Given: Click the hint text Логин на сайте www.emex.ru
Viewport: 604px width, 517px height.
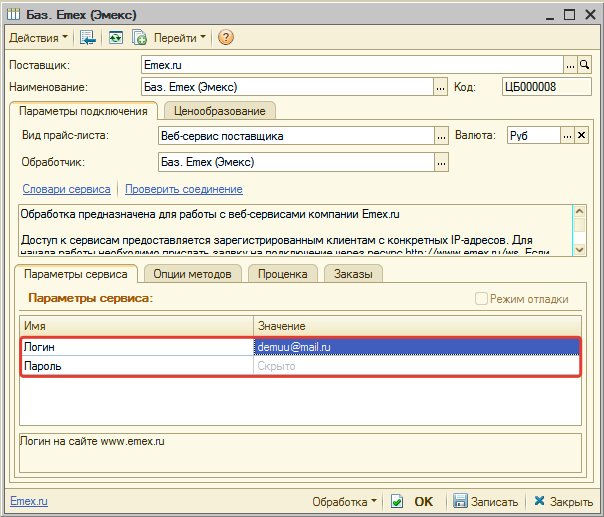Looking at the screenshot, I should pos(92,441).
